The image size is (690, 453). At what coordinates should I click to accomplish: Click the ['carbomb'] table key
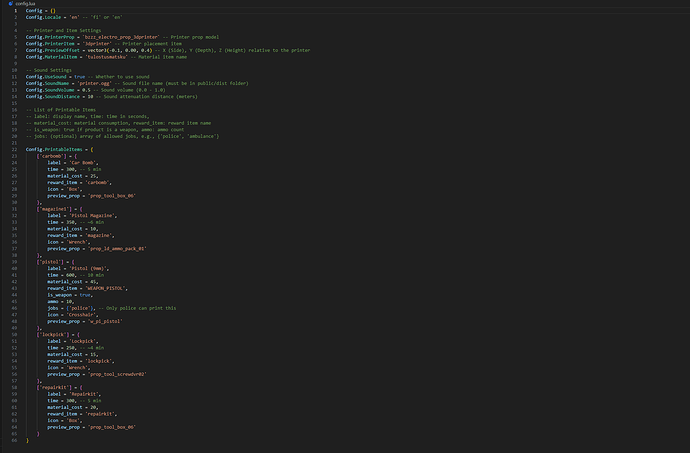tap(51, 156)
